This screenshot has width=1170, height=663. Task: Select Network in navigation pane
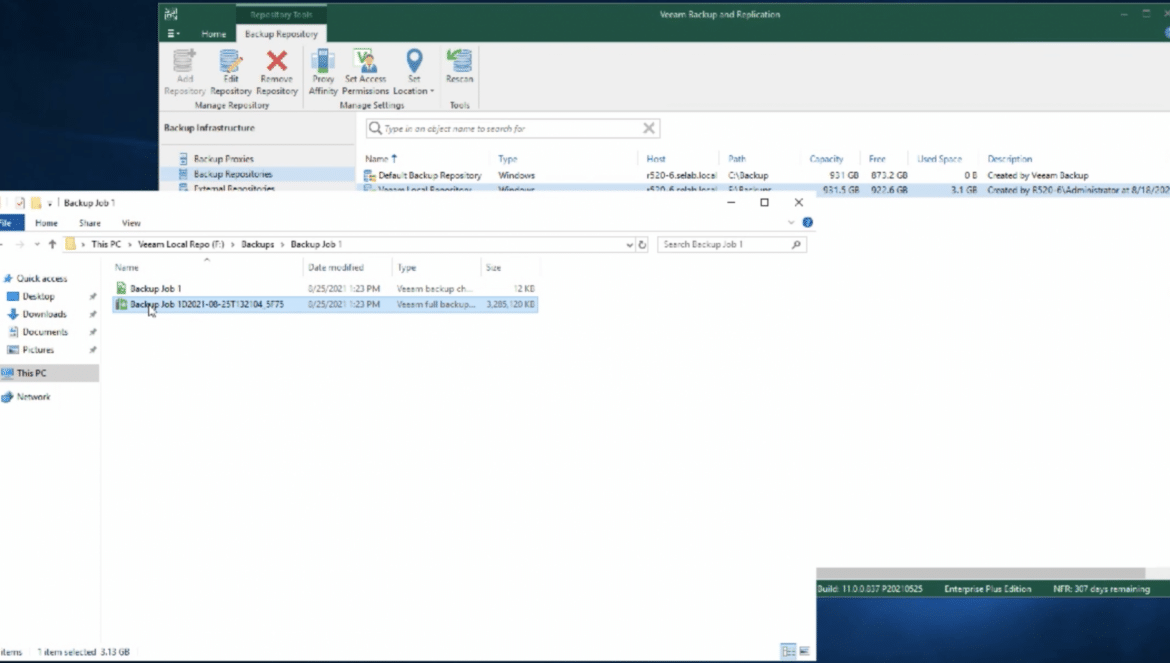34,397
